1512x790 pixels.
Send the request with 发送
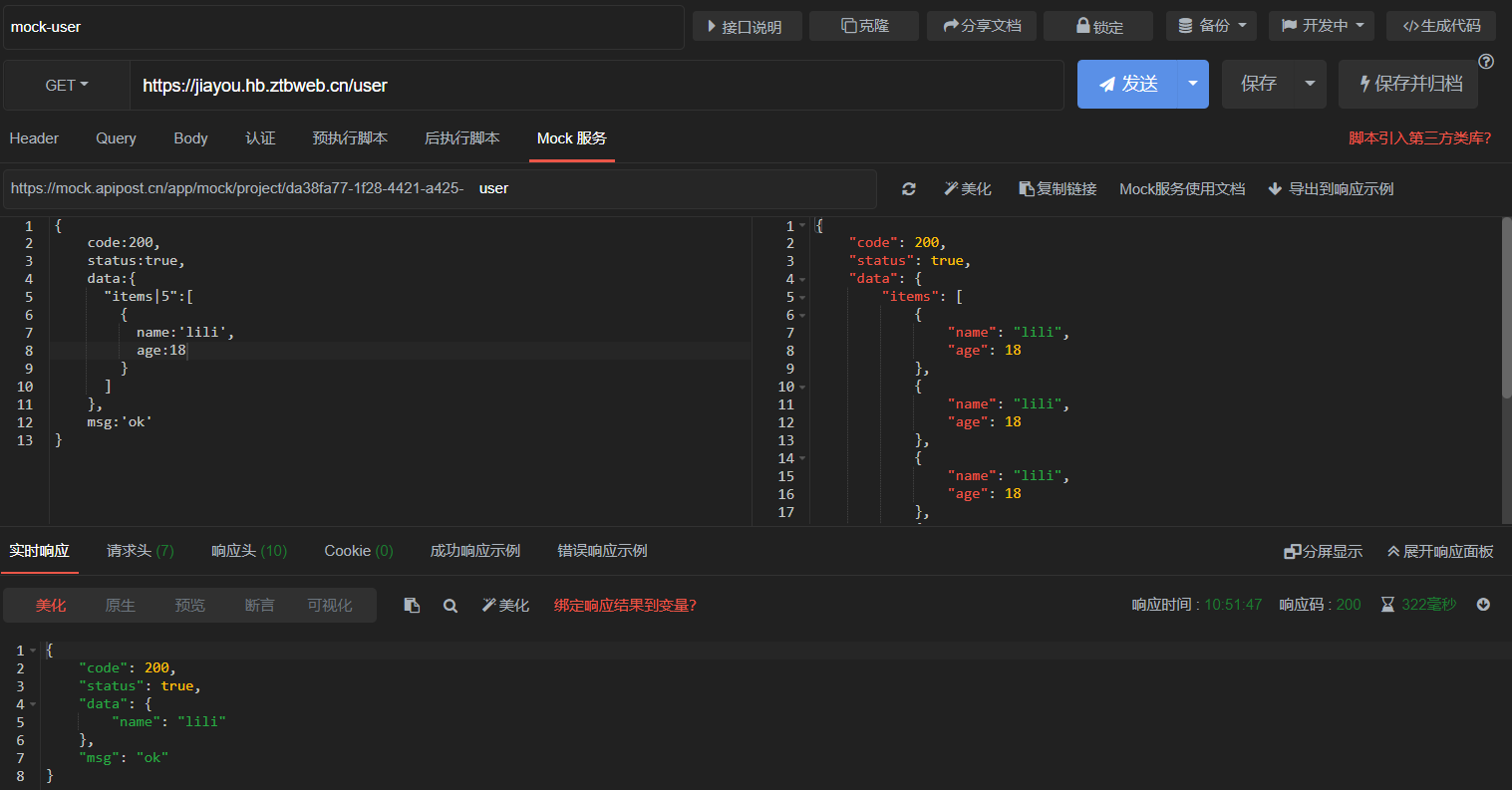point(1128,85)
